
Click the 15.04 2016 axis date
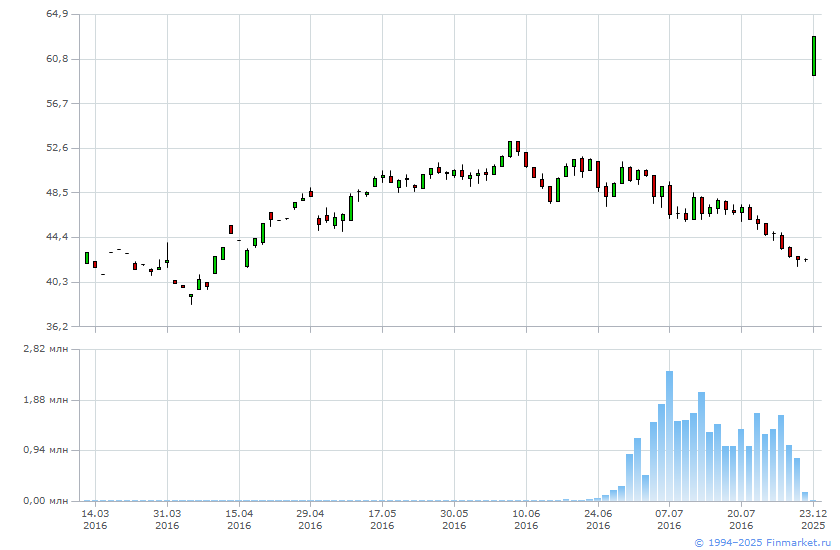coord(239,518)
